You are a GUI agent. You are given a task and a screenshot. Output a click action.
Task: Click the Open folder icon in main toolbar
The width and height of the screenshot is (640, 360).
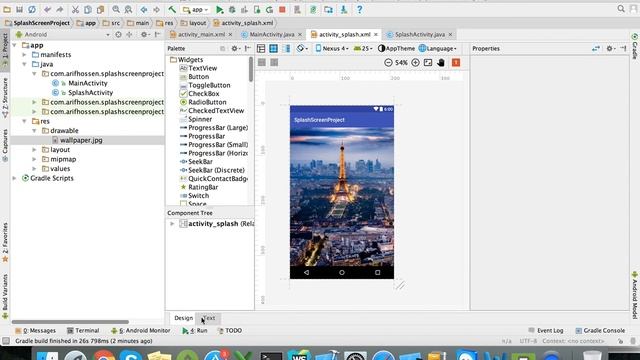point(7,9)
